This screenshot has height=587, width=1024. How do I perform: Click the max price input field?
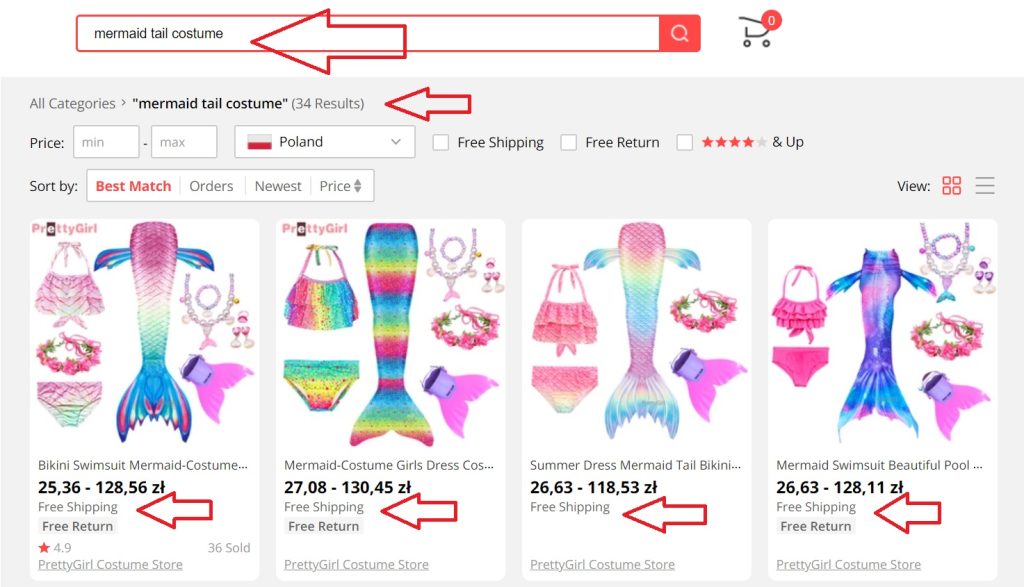click(x=184, y=142)
